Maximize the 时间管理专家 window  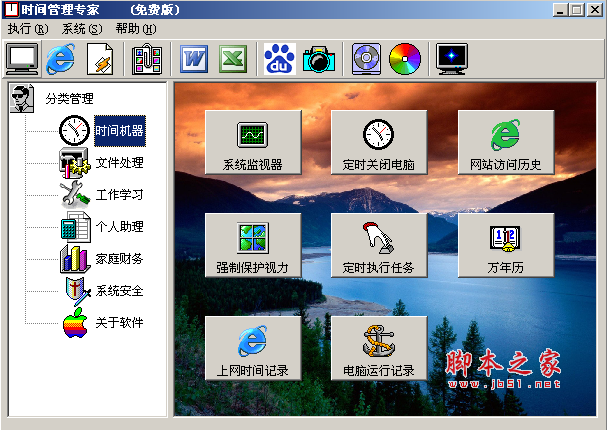coord(576,10)
